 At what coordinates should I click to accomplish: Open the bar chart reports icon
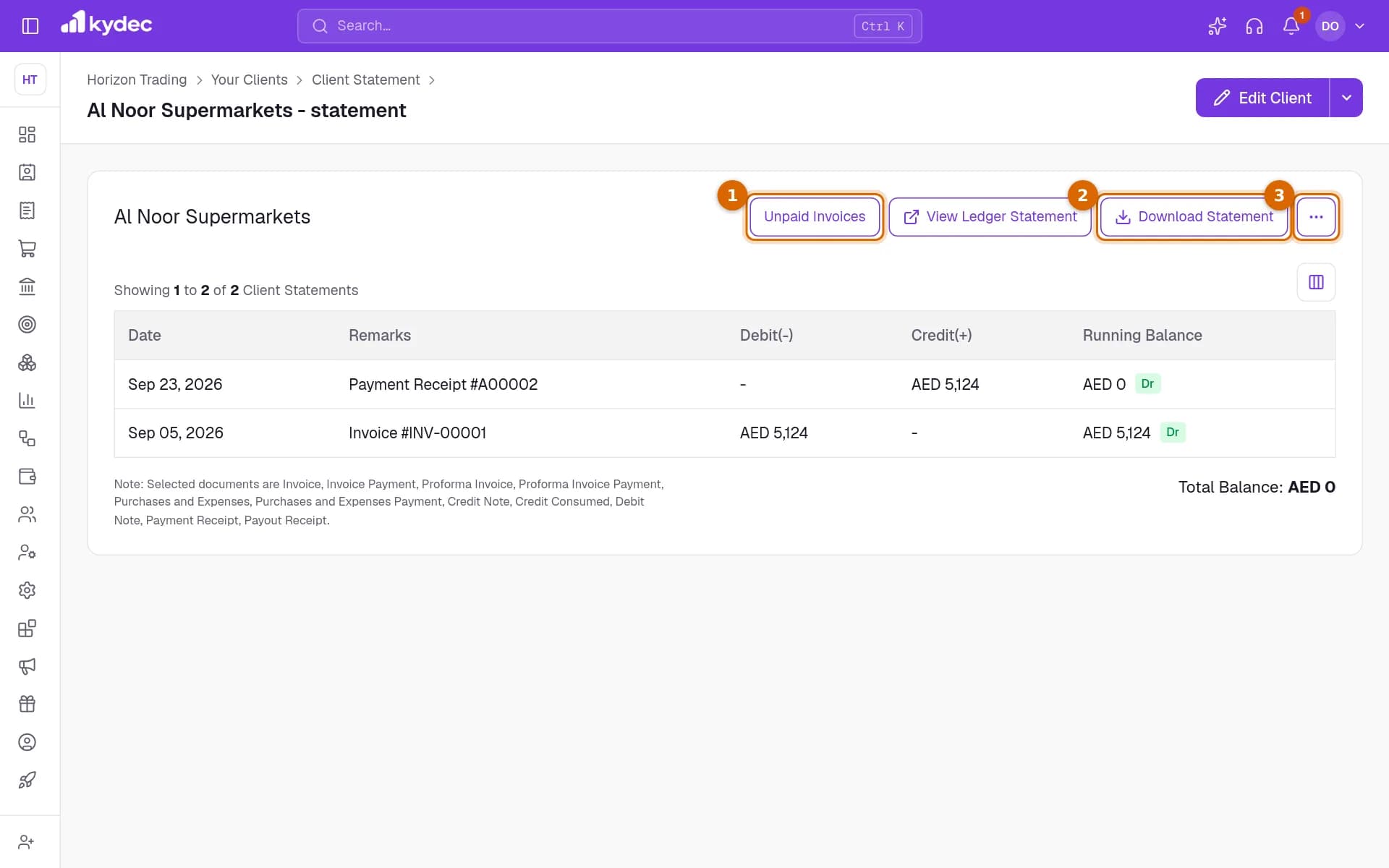point(27,400)
